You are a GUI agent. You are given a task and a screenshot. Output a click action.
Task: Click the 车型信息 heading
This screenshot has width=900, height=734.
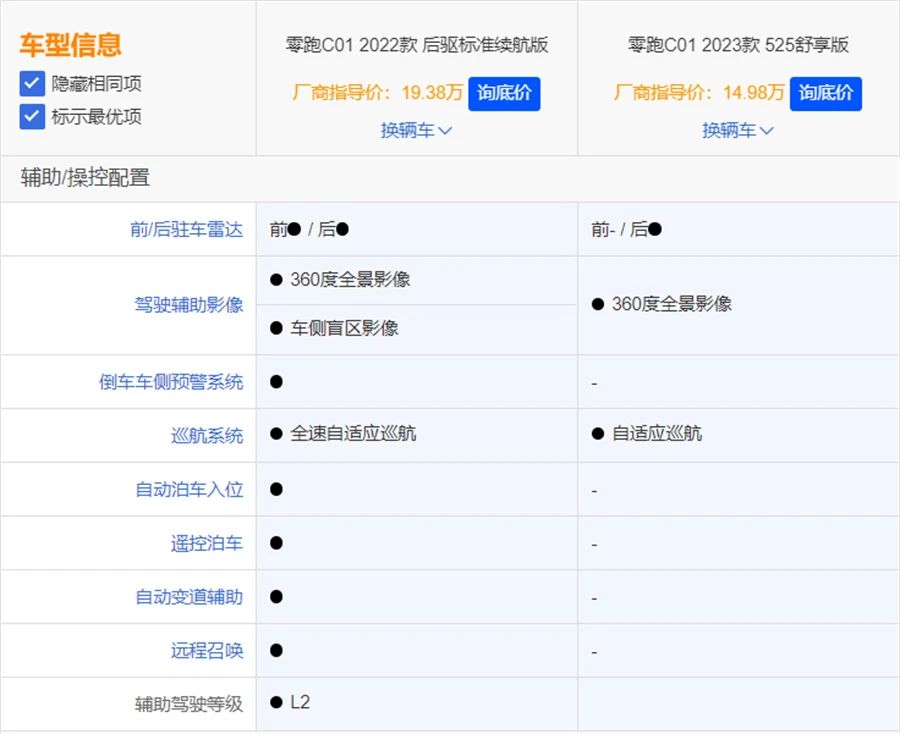pos(70,44)
